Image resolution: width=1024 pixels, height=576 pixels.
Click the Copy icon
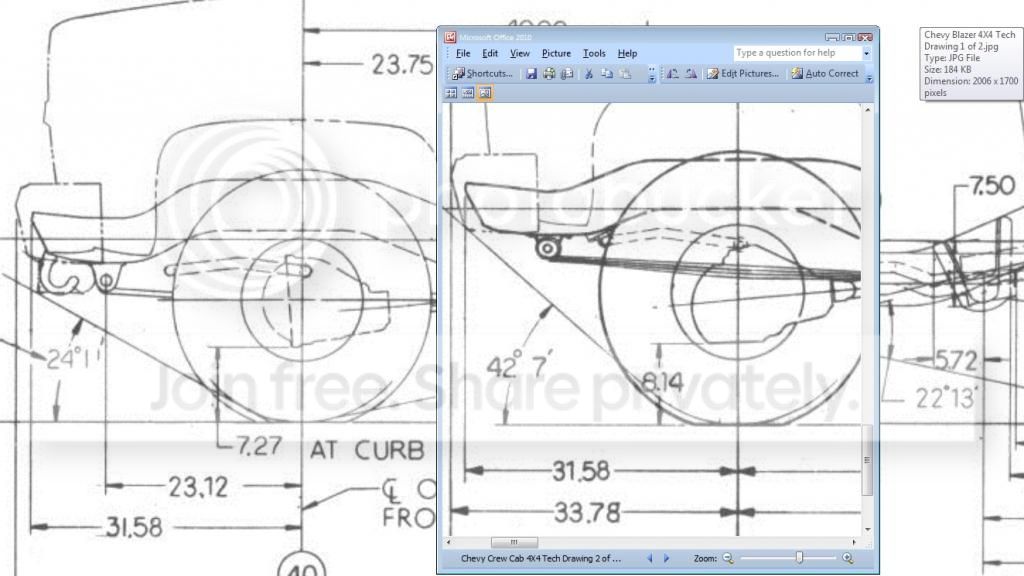(607, 74)
